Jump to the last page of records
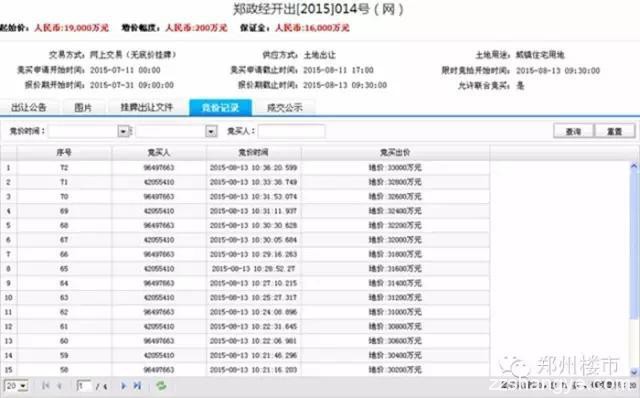The height and width of the screenshot is (398, 640). click(137, 385)
